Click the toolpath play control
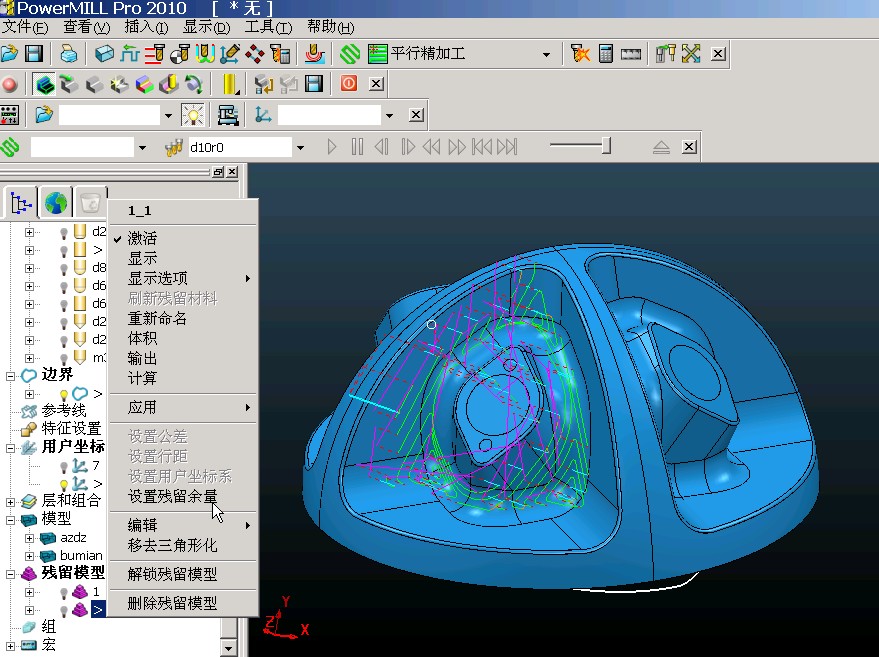Screen dimensions: 879x657 pos(331,146)
